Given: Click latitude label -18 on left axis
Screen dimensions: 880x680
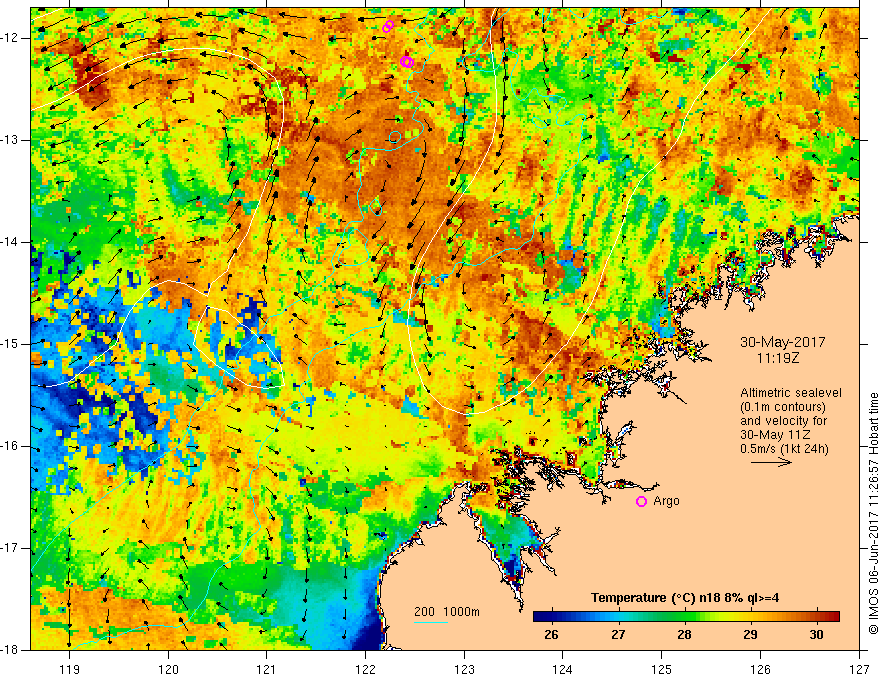Looking at the screenshot, I should (10, 650).
